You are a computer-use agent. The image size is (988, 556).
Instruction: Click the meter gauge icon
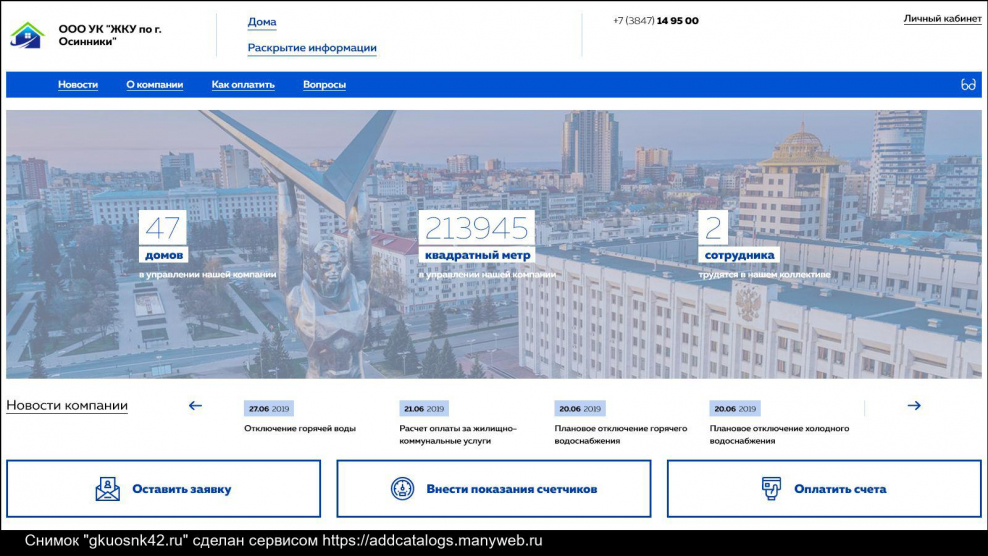[402, 489]
